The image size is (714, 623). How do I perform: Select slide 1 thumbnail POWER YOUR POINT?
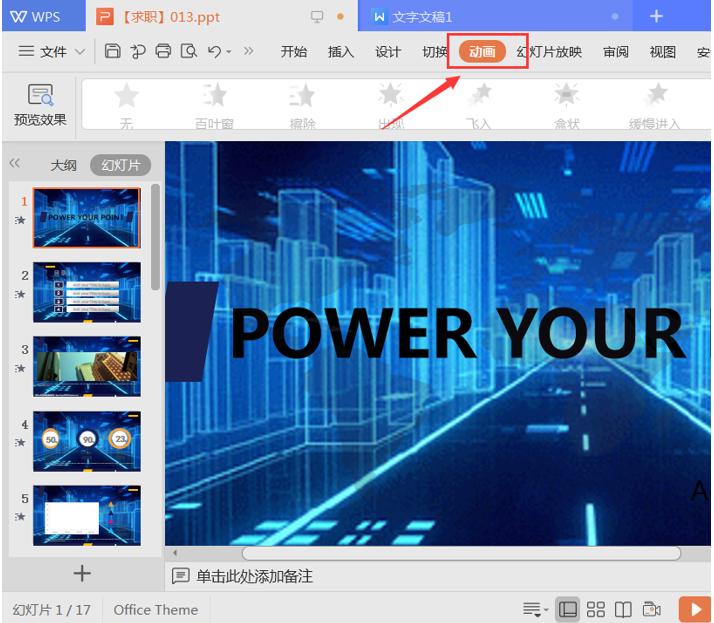(87, 218)
